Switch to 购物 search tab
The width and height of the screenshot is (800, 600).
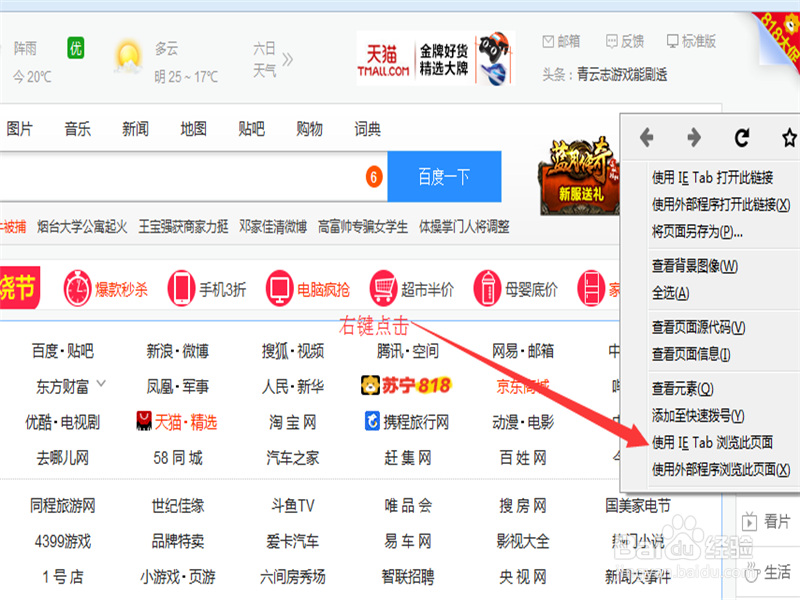pos(309,129)
